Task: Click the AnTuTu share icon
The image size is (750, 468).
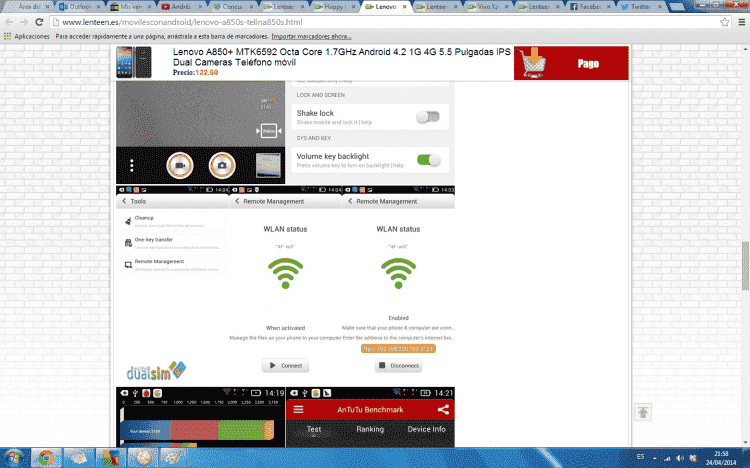Action: click(443, 410)
